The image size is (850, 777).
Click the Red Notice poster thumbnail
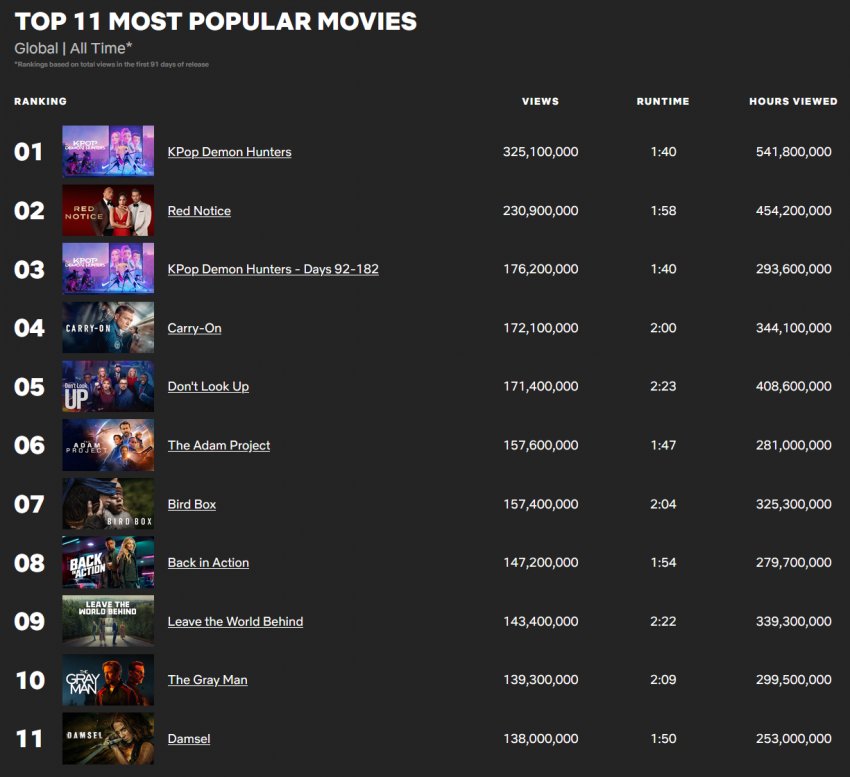(108, 211)
